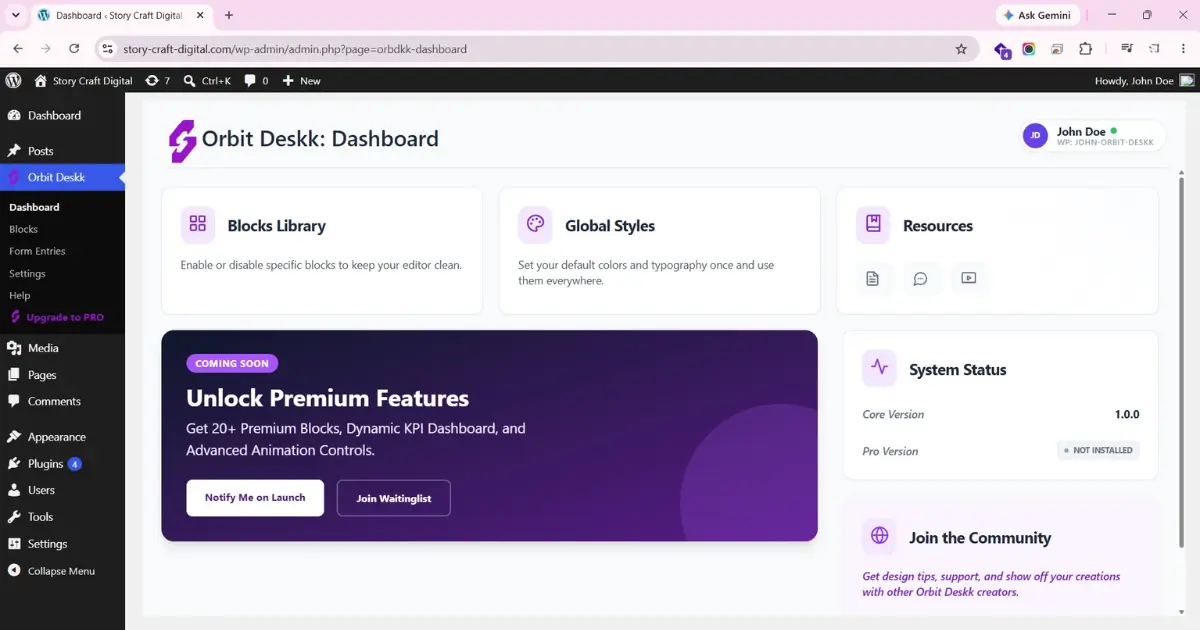Image resolution: width=1200 pixels, height=630 pixels.
Task: Click the Core Version 1.0.0 value
Action: 1127,414
